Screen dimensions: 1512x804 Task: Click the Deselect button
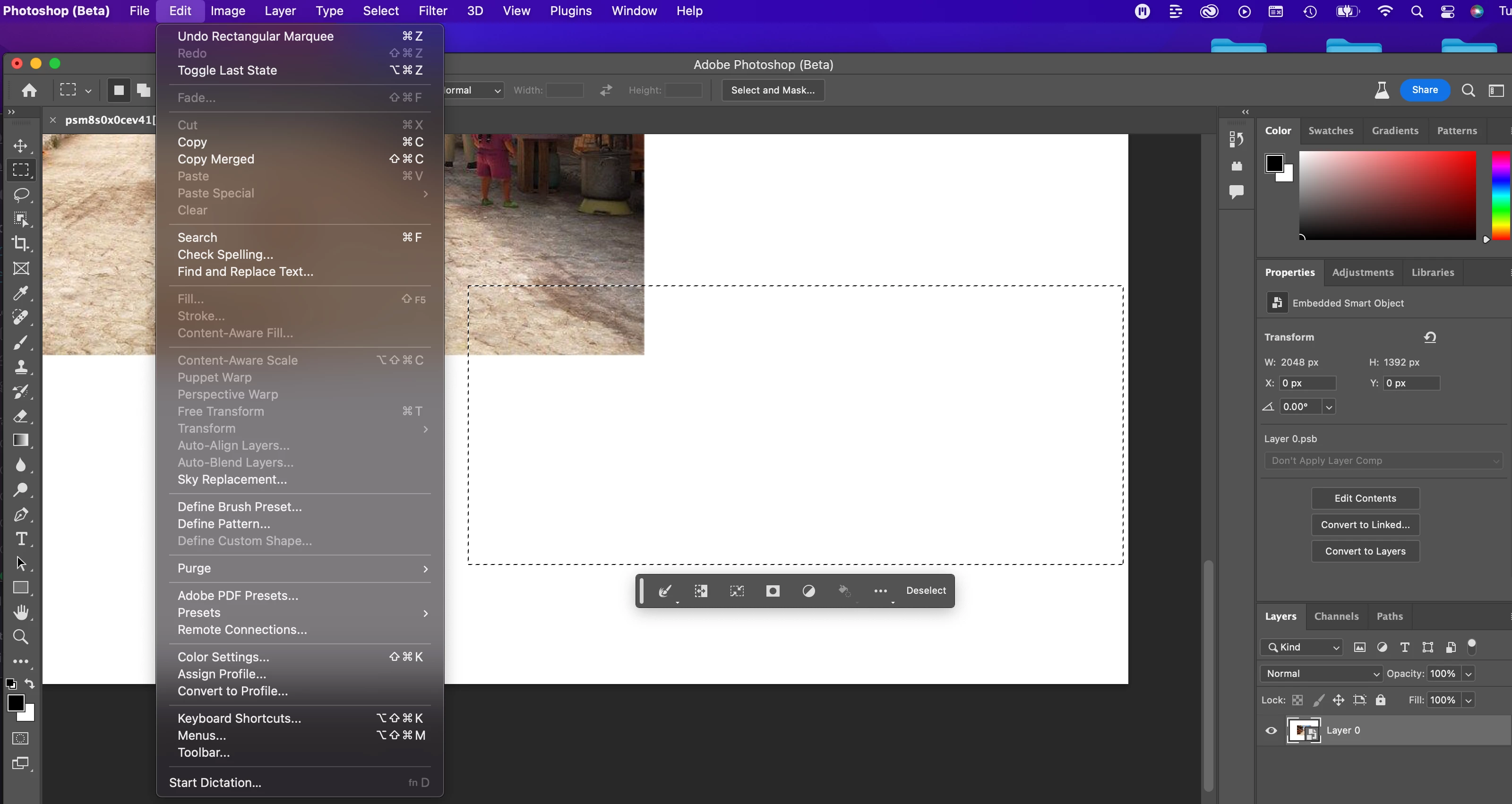(926, 591)
